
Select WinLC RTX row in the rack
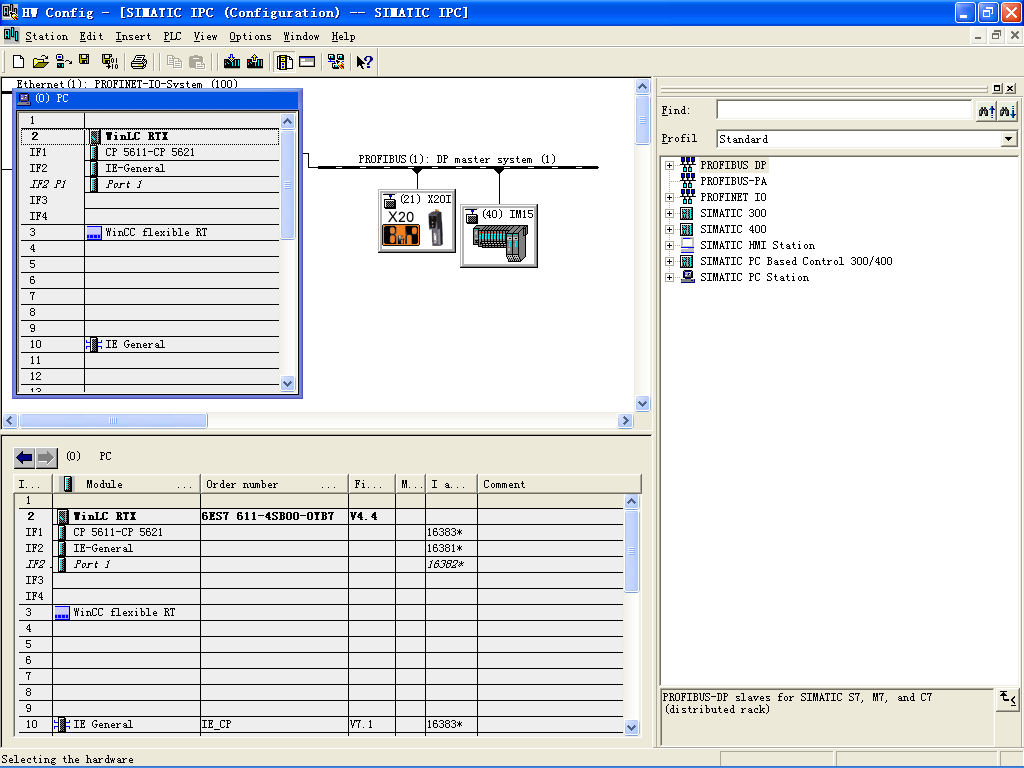[x=150, y=136]
